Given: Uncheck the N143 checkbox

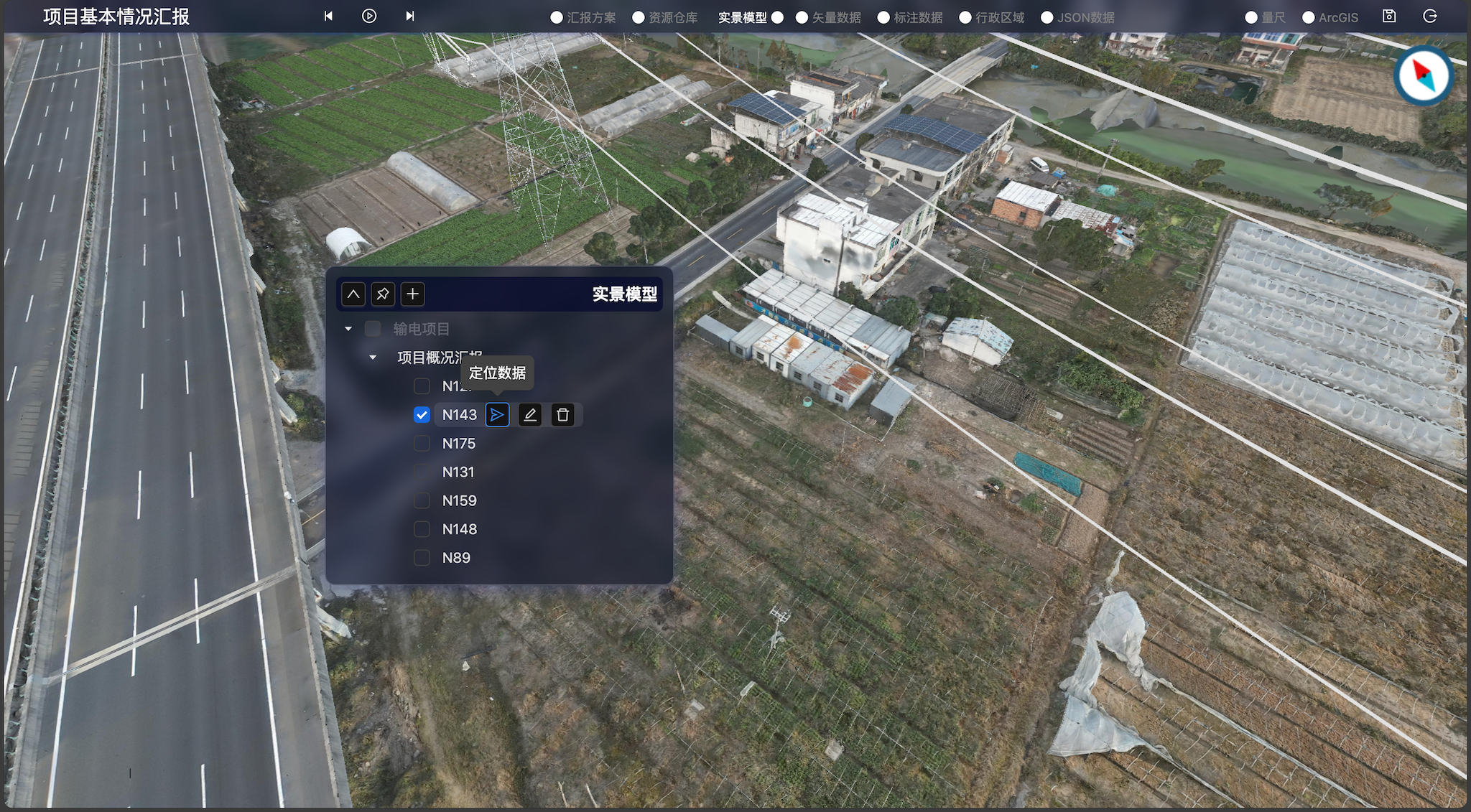Looking at the screenshot, I should pos(422,415).
